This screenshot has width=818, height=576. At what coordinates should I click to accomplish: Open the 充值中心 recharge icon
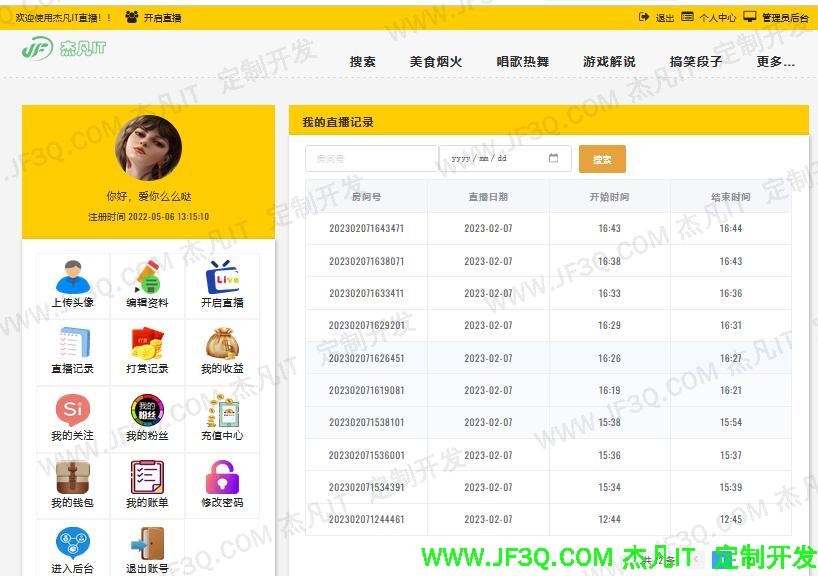coord(221,411)
